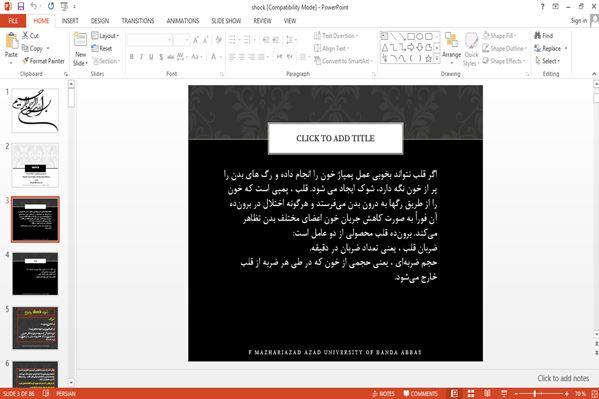Screen dimensions: 599x399
Task: Switch to the ANIMATIONS tab
Action: 183,21
